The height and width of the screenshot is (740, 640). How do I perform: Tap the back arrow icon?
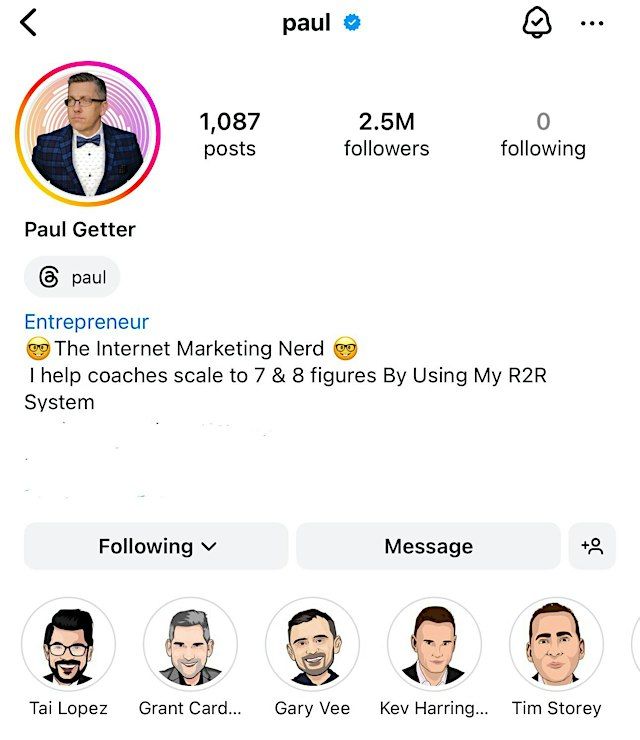29,23
